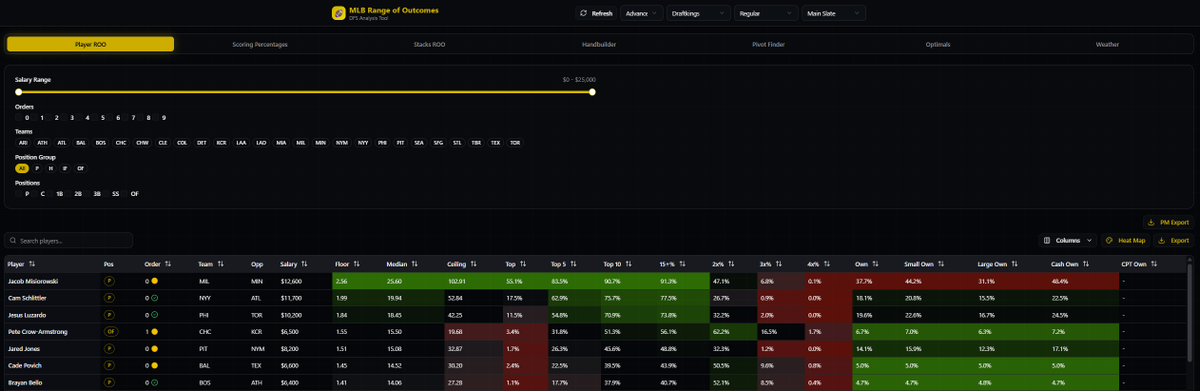This screenshot has height=391, width=1200.
Task: Open the Columns dropdown
Action: click(x=1068, y=240)
